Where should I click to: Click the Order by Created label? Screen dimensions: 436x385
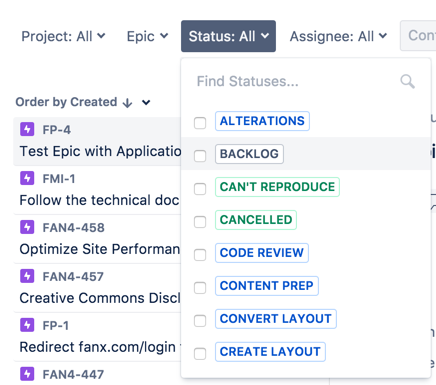pos(66,102)
